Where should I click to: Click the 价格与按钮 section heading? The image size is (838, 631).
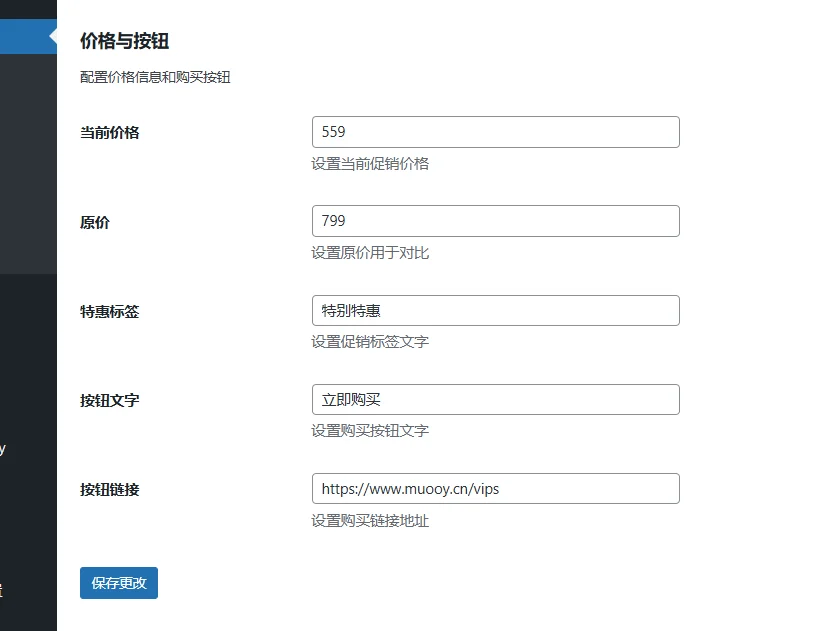[124, 41]
